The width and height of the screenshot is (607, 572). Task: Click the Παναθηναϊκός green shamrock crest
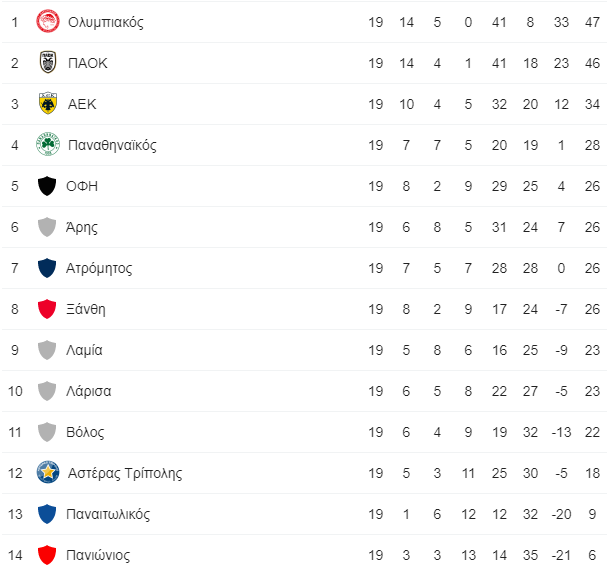click(x=48, y=144)
